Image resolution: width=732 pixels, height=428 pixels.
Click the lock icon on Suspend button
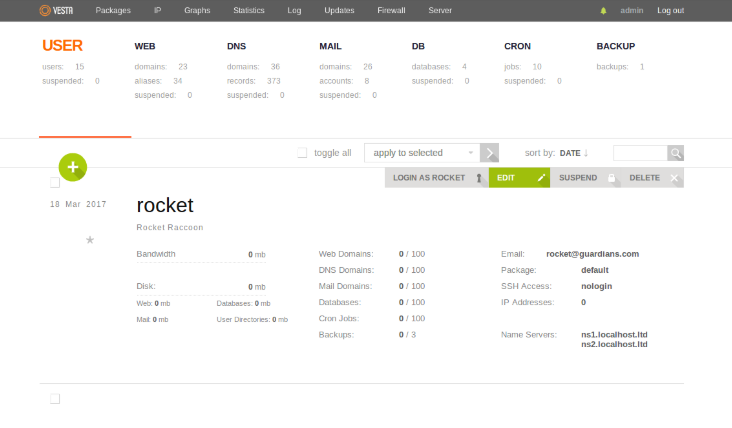(x=611, y=178)
